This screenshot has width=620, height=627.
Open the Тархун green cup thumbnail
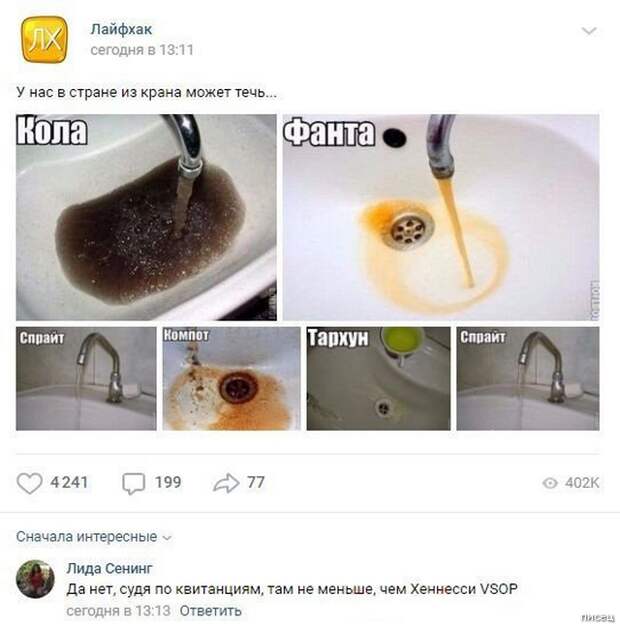378,378
